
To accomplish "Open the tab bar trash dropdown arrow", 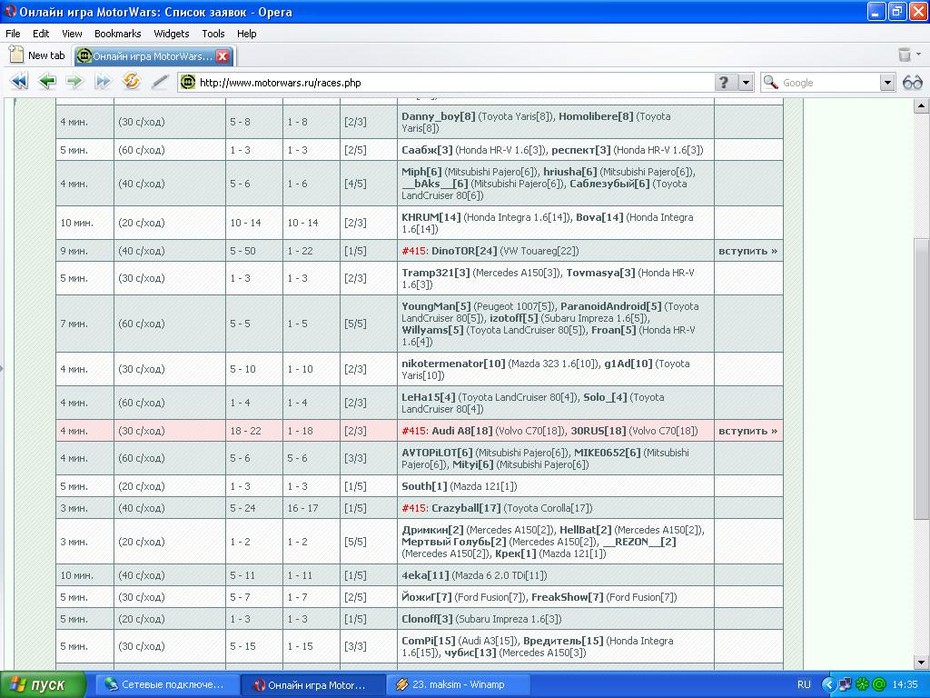I will [x=919, y=54].
